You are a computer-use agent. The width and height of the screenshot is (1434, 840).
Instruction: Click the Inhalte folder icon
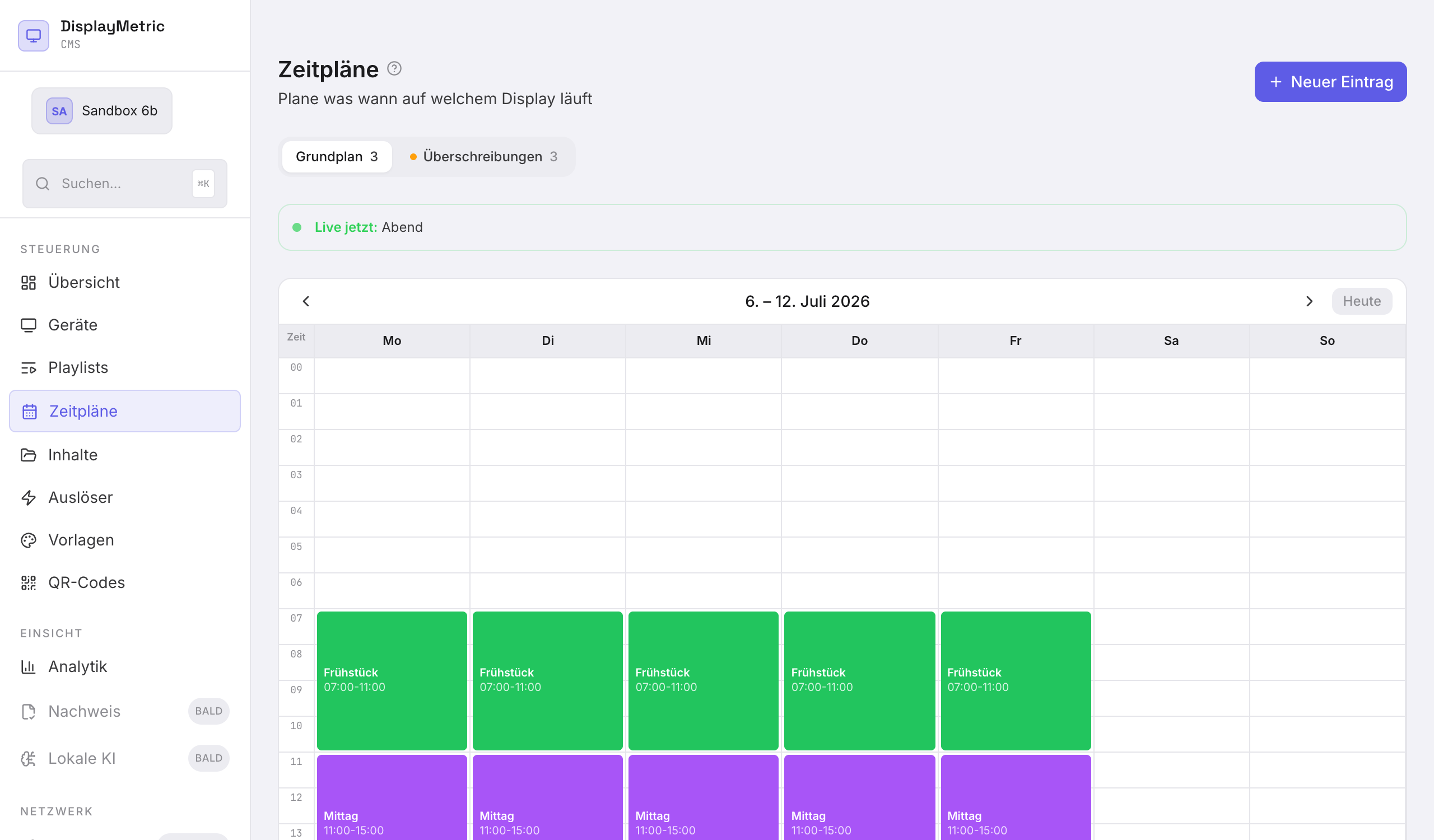tap(29, 455)
